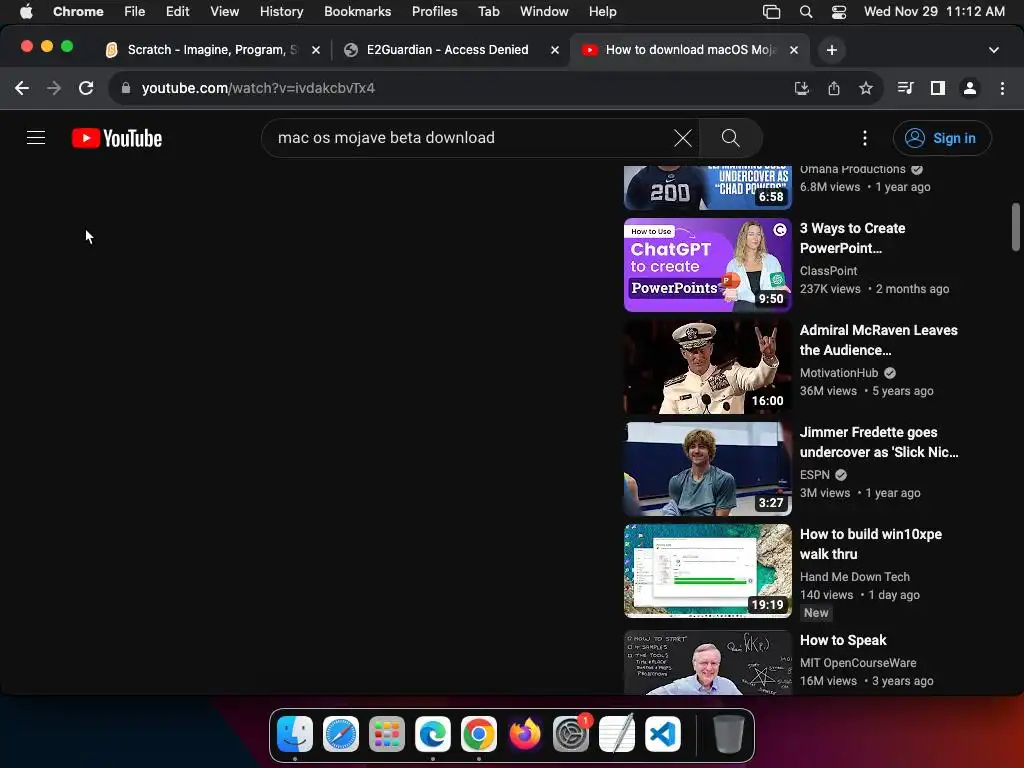Sign in to YouTube
This screenshot has width=1024, height=768.
(x=942, y=138)
